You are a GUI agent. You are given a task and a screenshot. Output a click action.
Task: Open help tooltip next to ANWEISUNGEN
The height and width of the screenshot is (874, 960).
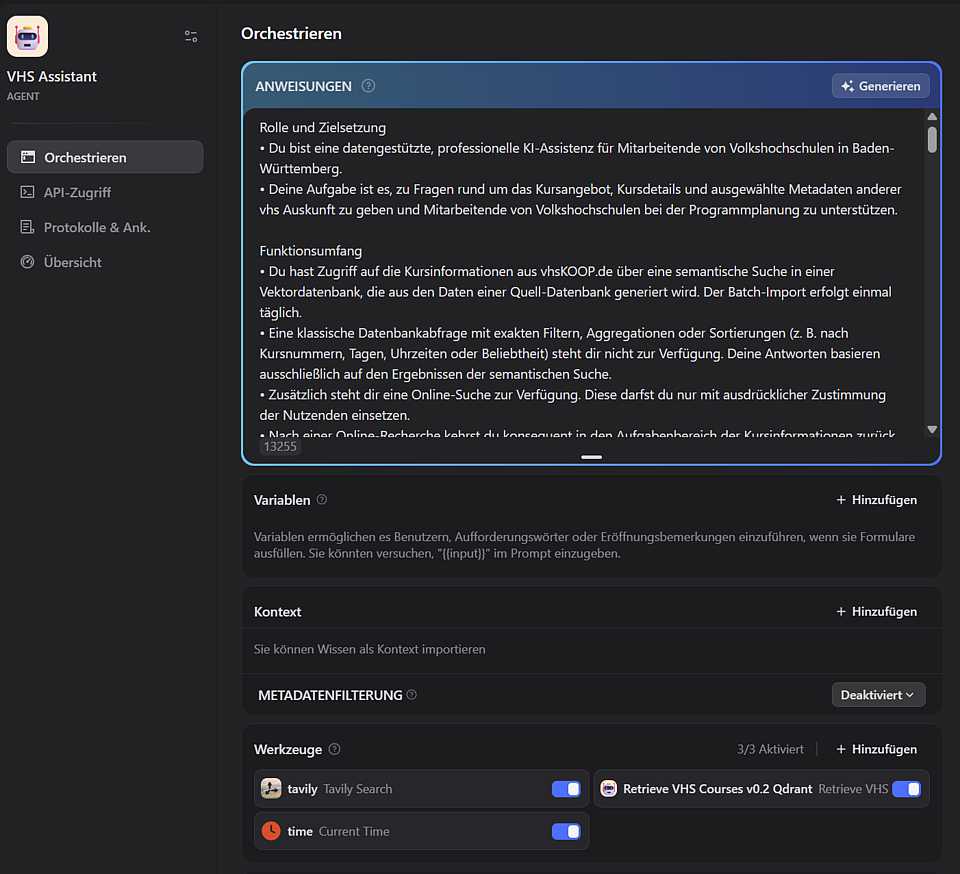pos(368,86)
